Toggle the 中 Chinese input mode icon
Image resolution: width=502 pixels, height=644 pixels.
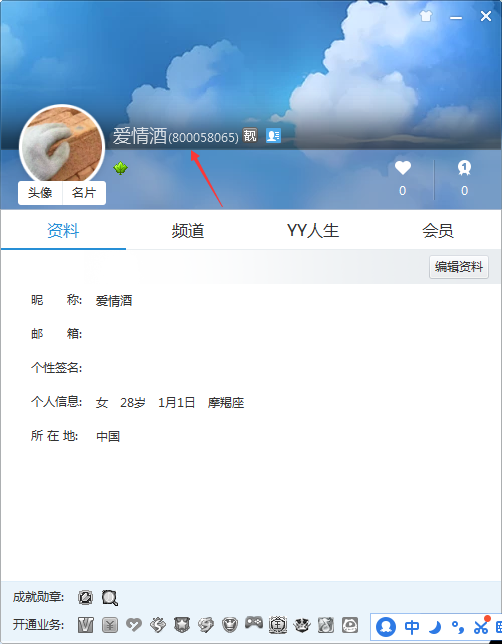point(412,627)
